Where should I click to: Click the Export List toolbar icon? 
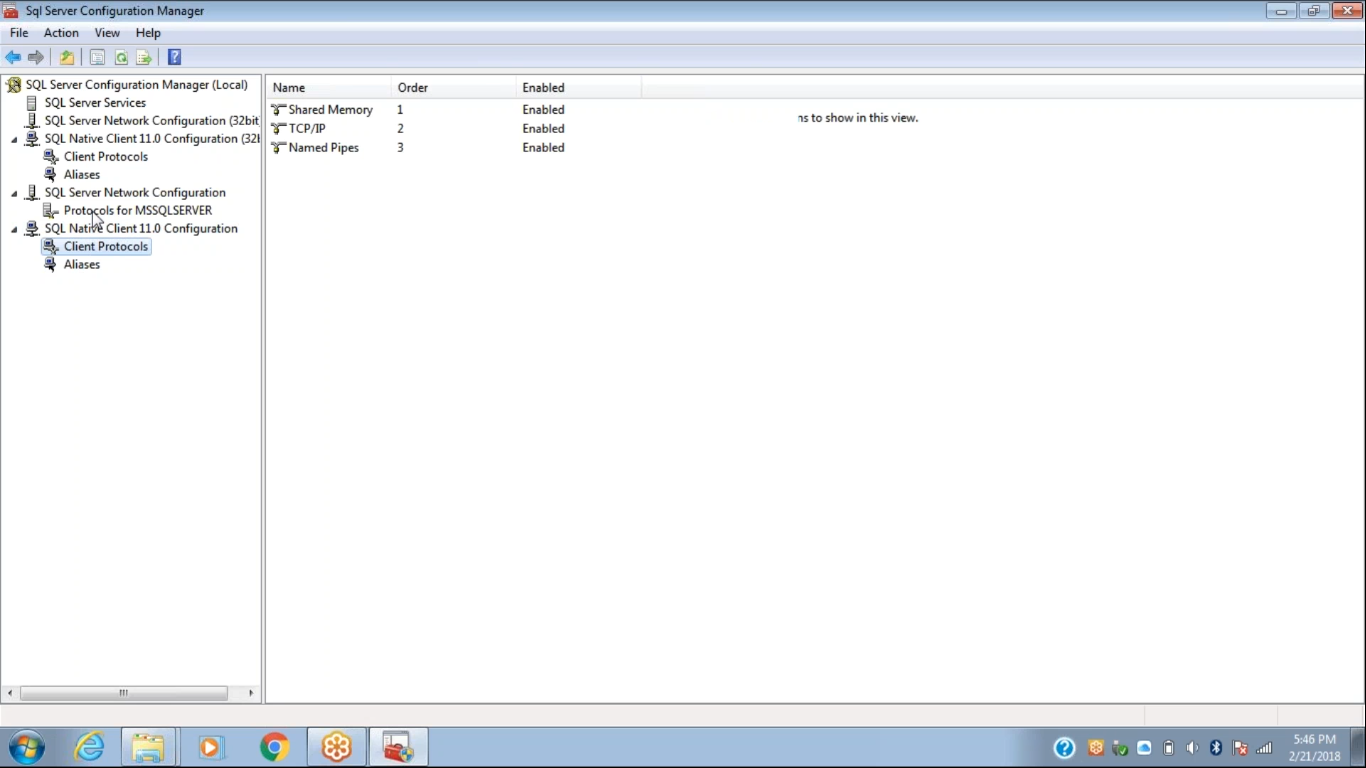tap(144, 57)
